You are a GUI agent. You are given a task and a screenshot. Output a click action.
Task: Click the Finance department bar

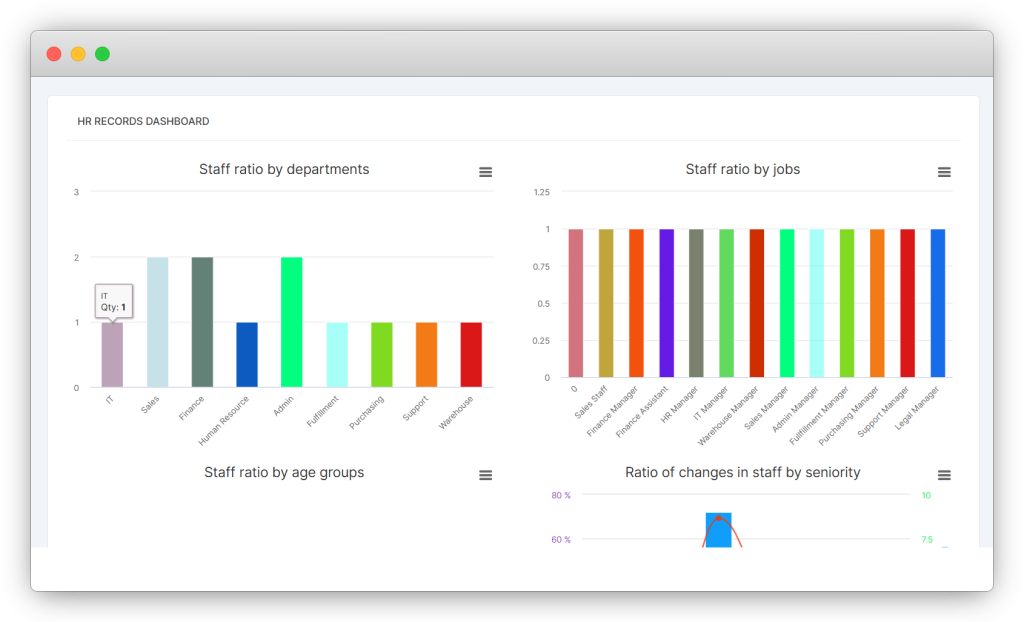[202, 322]
